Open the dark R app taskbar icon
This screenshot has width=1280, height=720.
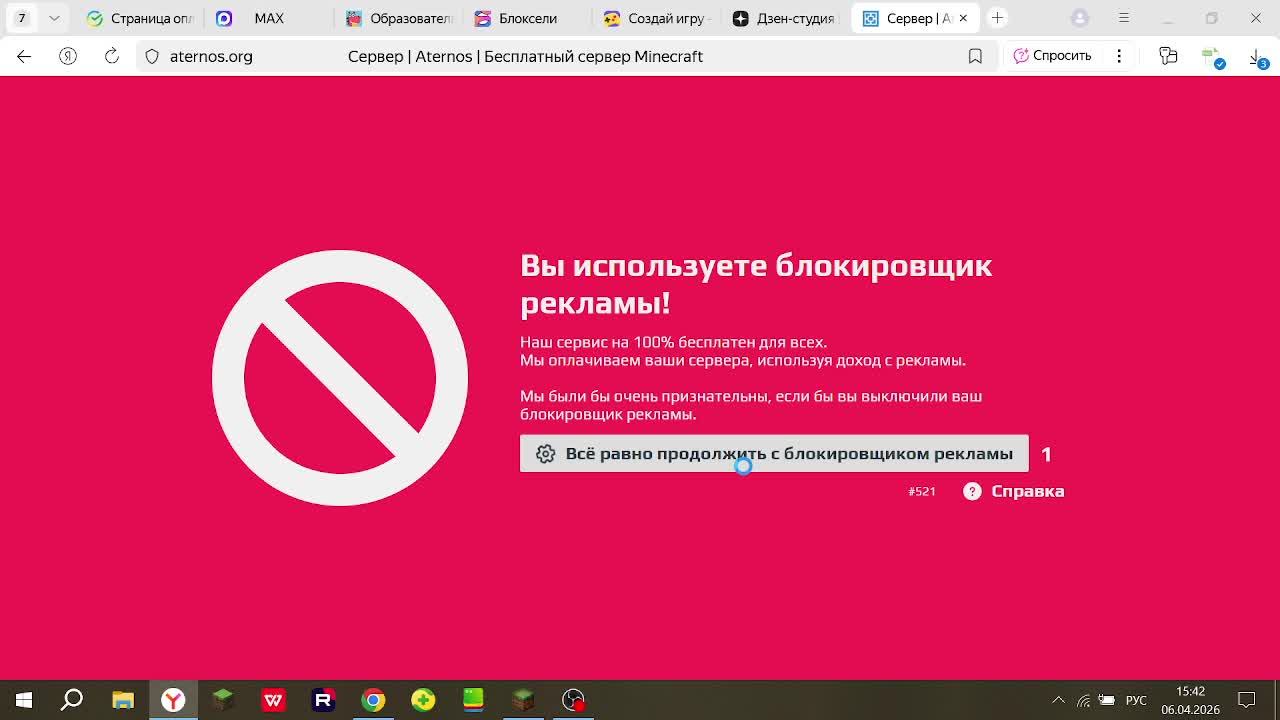pos(323,700)
